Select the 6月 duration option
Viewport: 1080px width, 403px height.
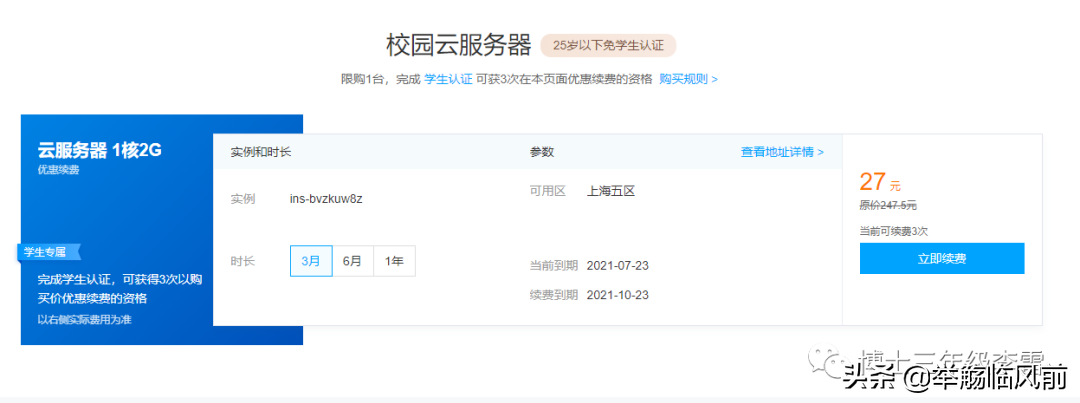point(353,261)
